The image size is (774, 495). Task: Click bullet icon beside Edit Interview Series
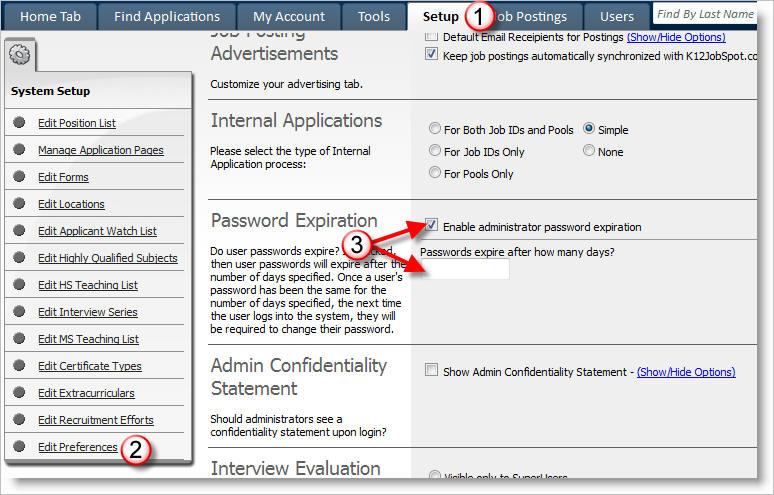click(x=19, y=311)
